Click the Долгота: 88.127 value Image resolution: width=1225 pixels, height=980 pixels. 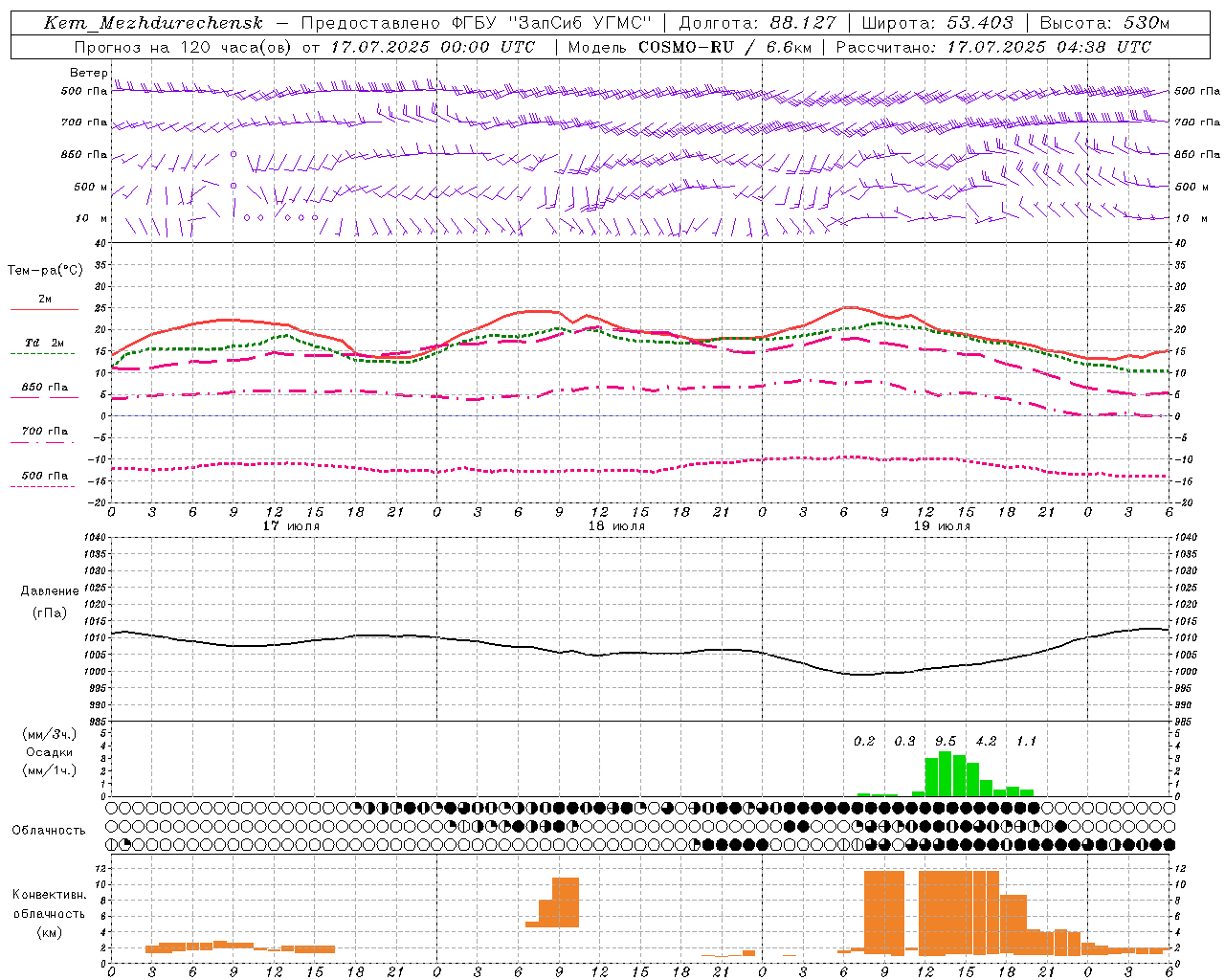coord(757,23)
